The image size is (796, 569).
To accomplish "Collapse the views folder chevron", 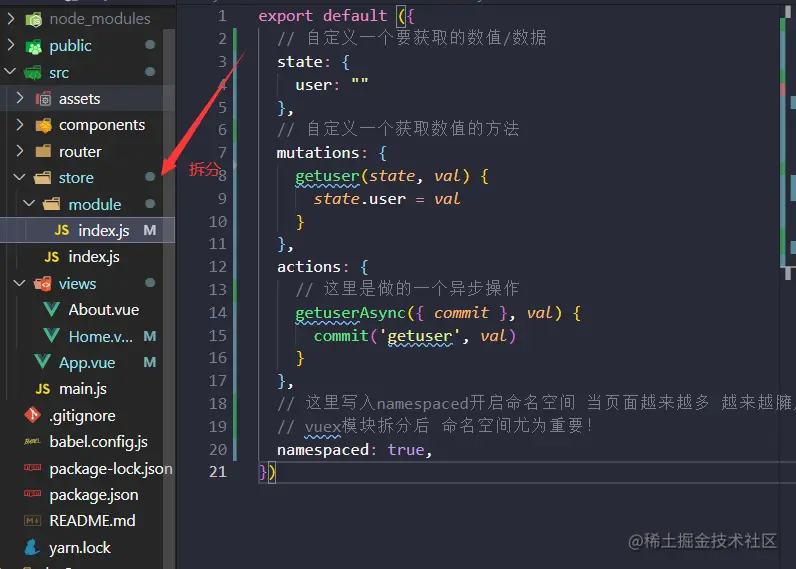I will pos(19,283).
